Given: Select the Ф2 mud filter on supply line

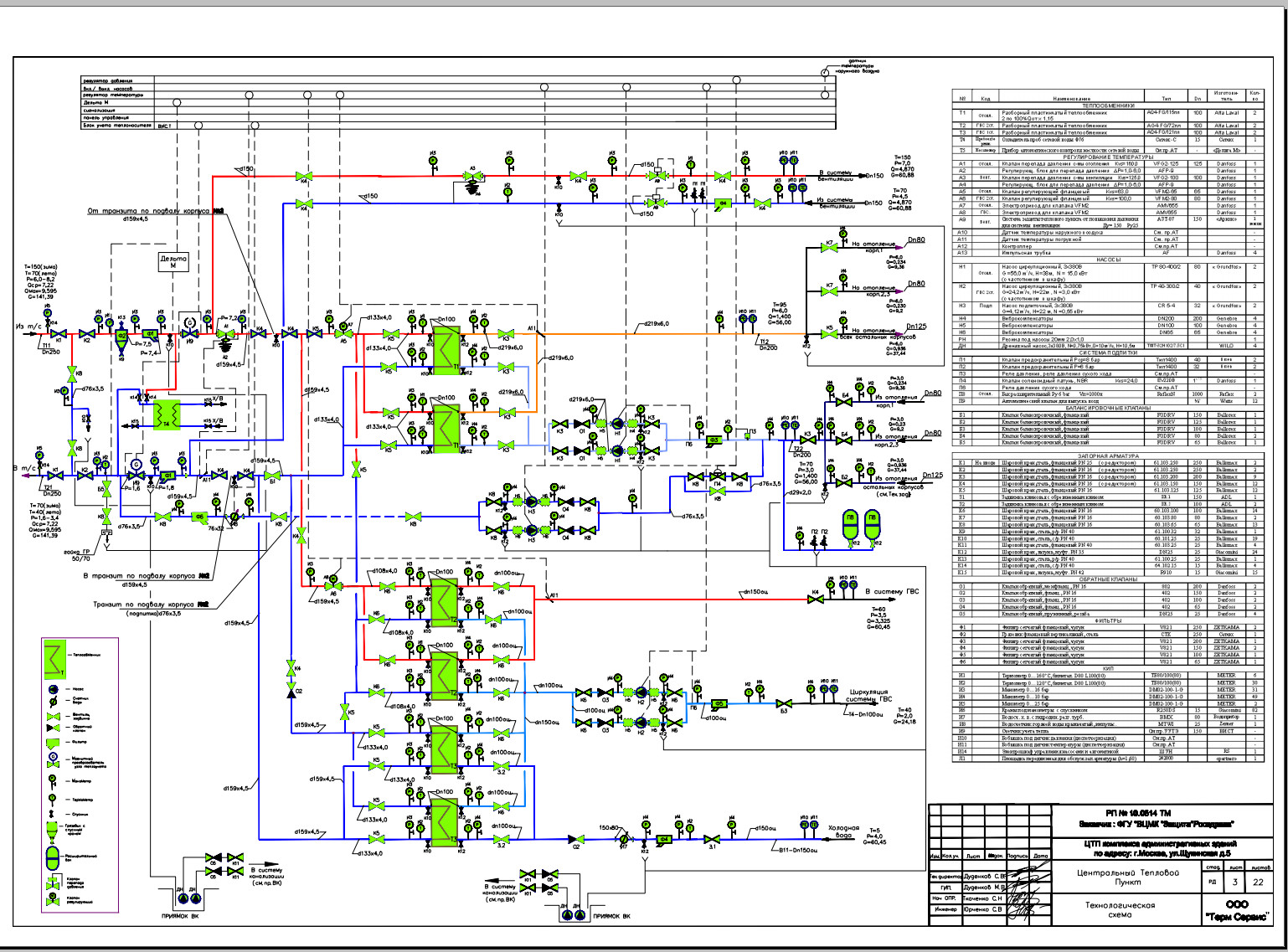Looking at the screenshot, I should click(121, 337).
